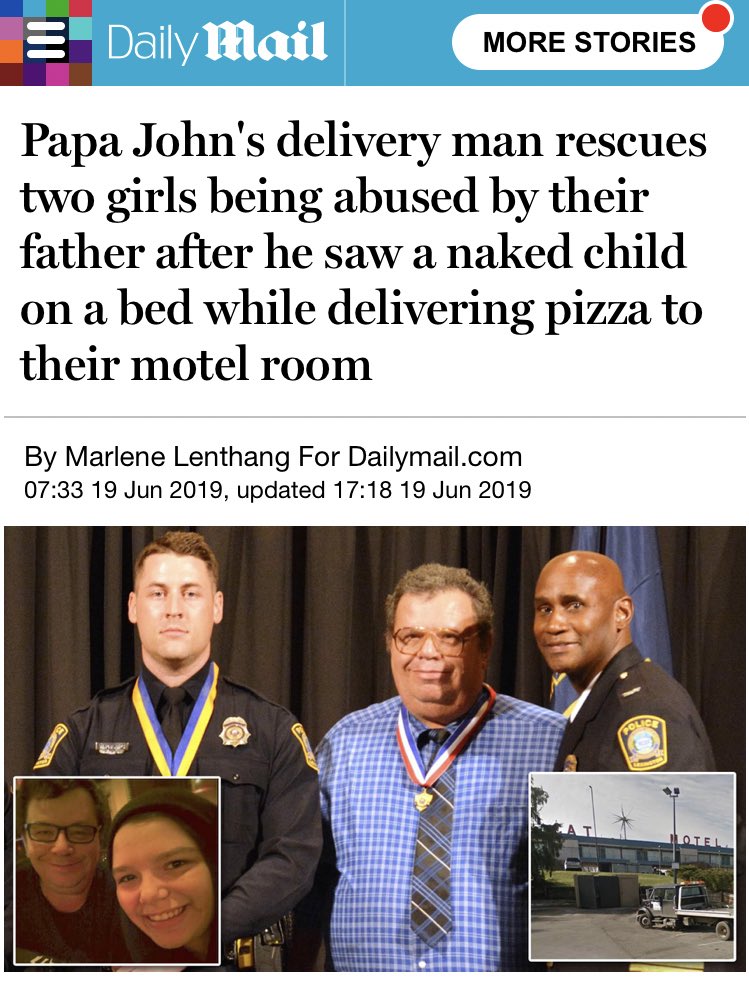Tap the red notification dot
The image size is (749, 991).
(x=717, y=17)
